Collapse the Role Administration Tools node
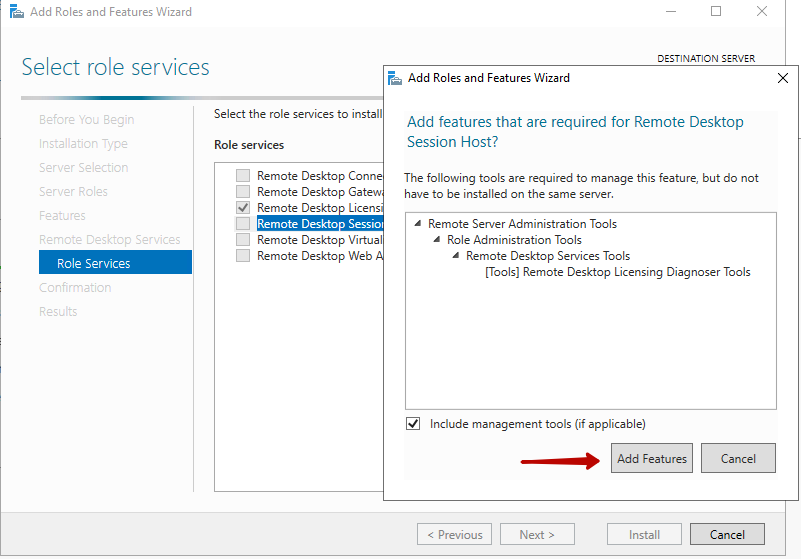This screenshot has height=559, width=801. [437, 240]
